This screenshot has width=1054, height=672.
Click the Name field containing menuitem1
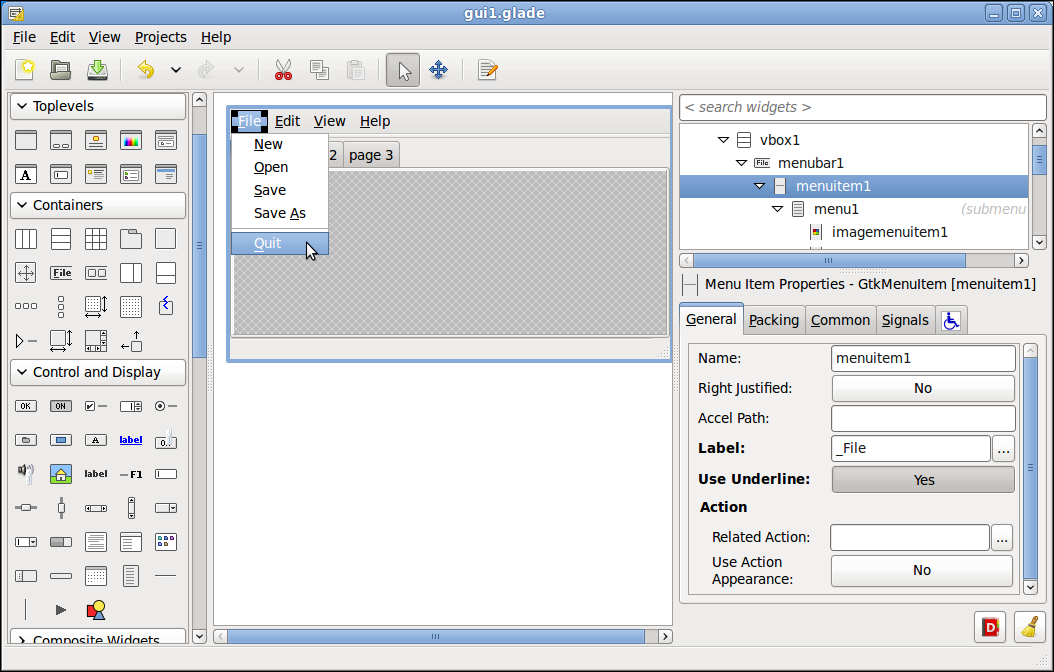923,358
